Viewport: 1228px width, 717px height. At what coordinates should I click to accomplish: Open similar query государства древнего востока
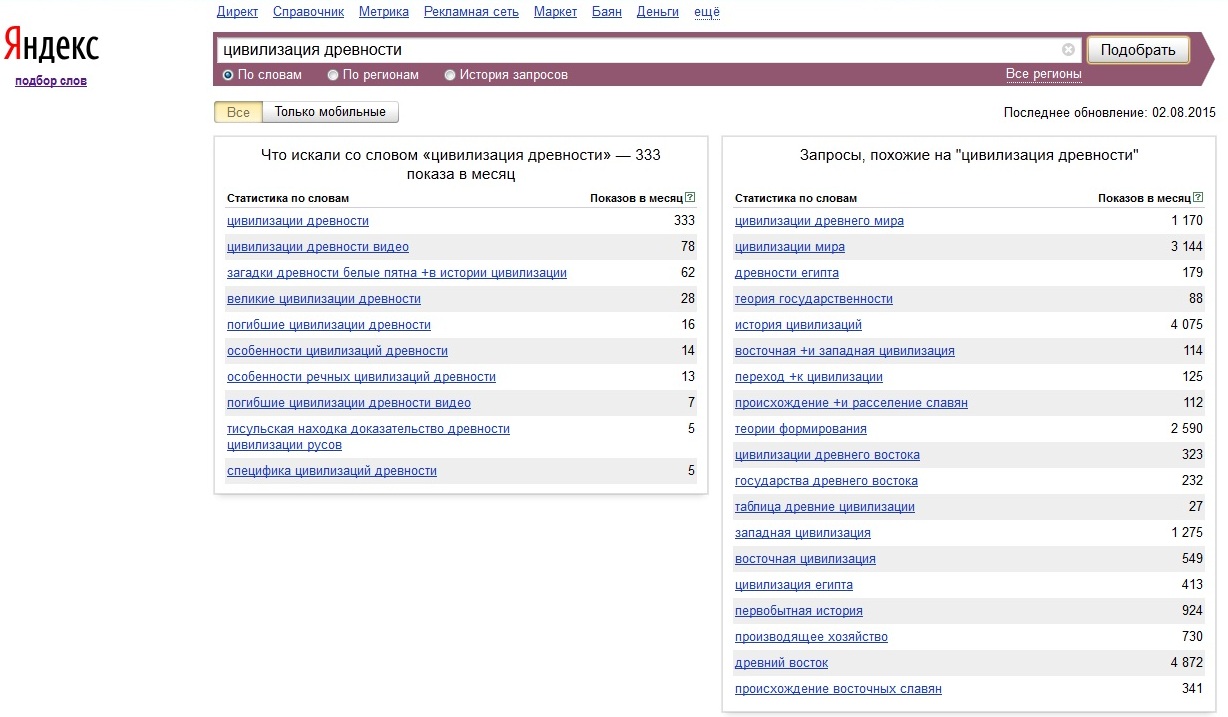pos(826,481)
